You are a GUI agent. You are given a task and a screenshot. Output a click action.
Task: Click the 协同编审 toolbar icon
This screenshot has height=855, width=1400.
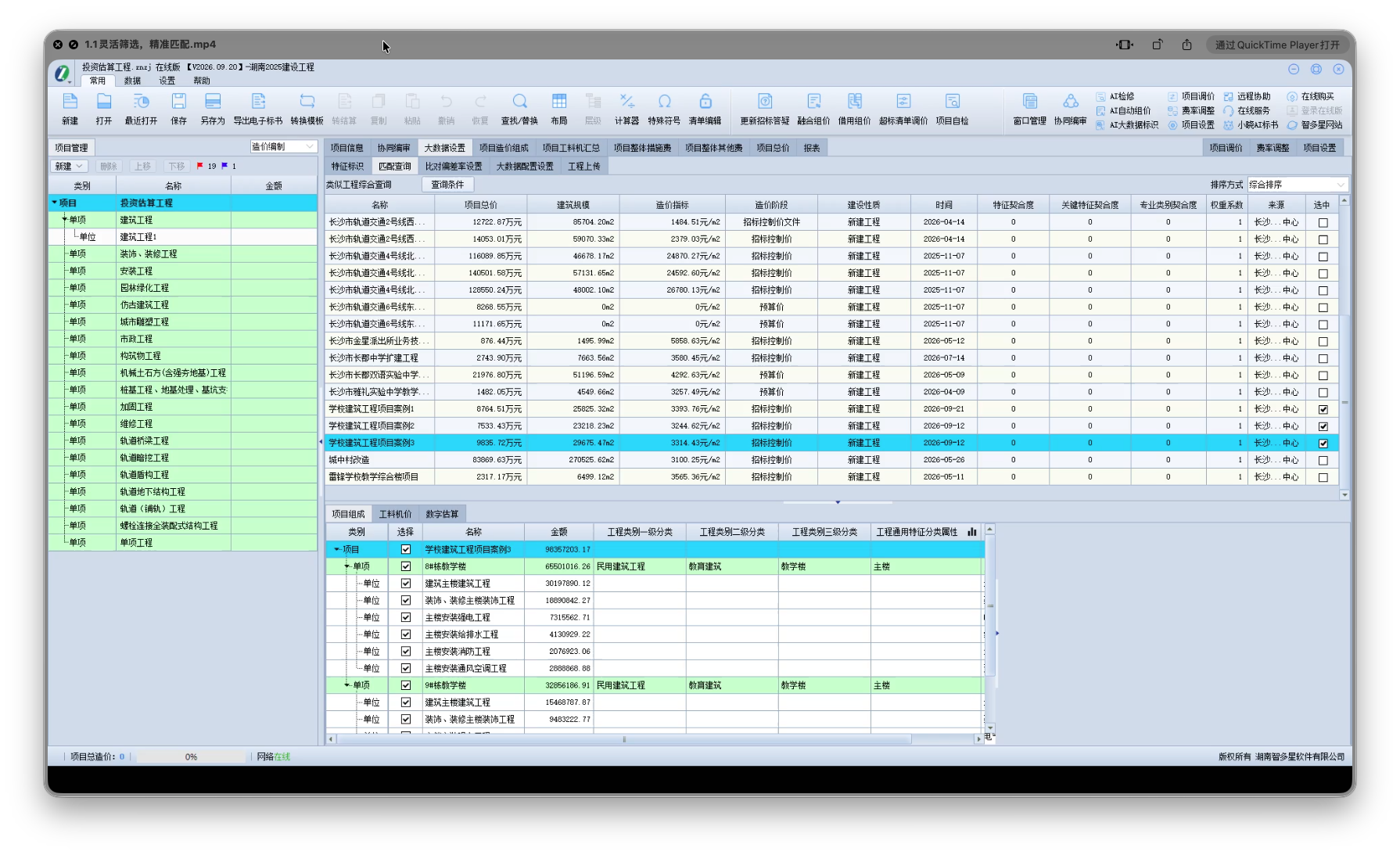(1070, 109)
